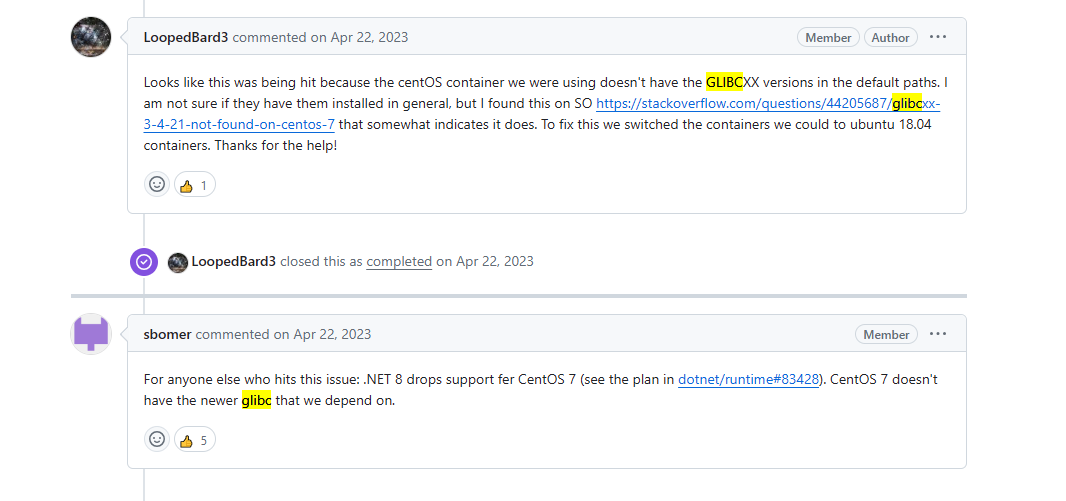The image size is (1066, 501).
Task: Toggle thumbs up reaction with 5 votes
Action: 195,439
